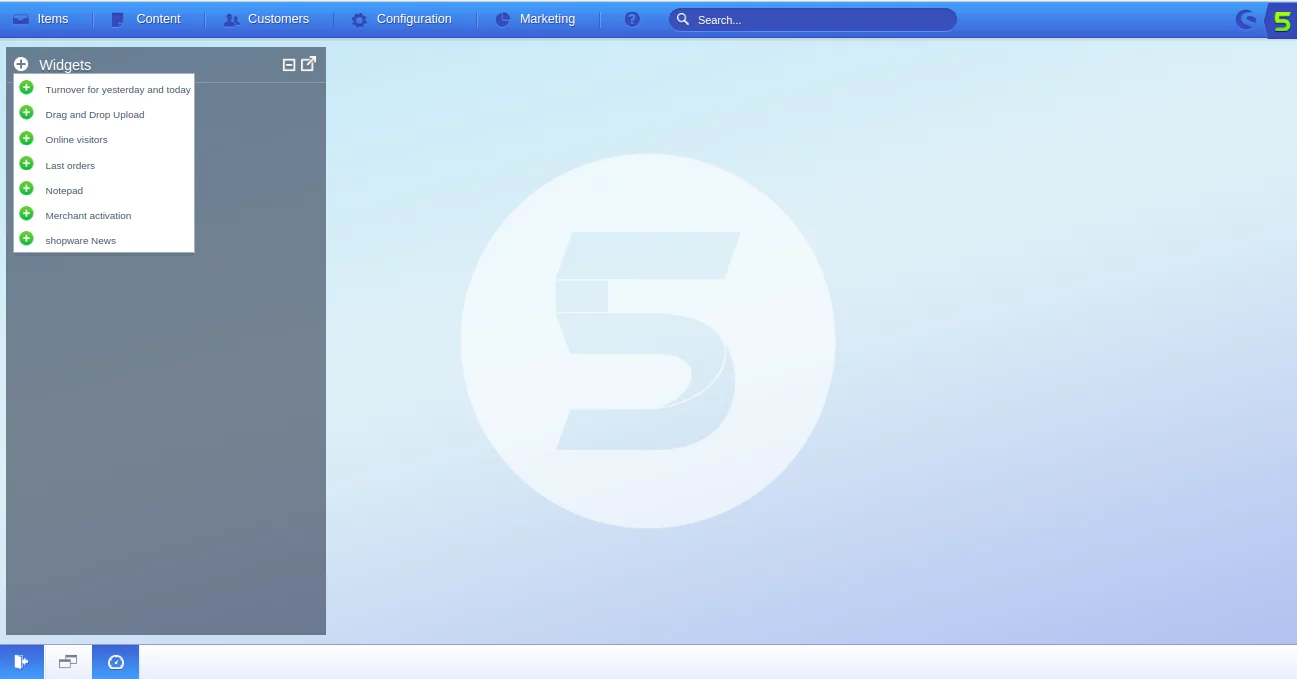
Task: Click the magnifier icon in the search box
Action: [683, 19]
